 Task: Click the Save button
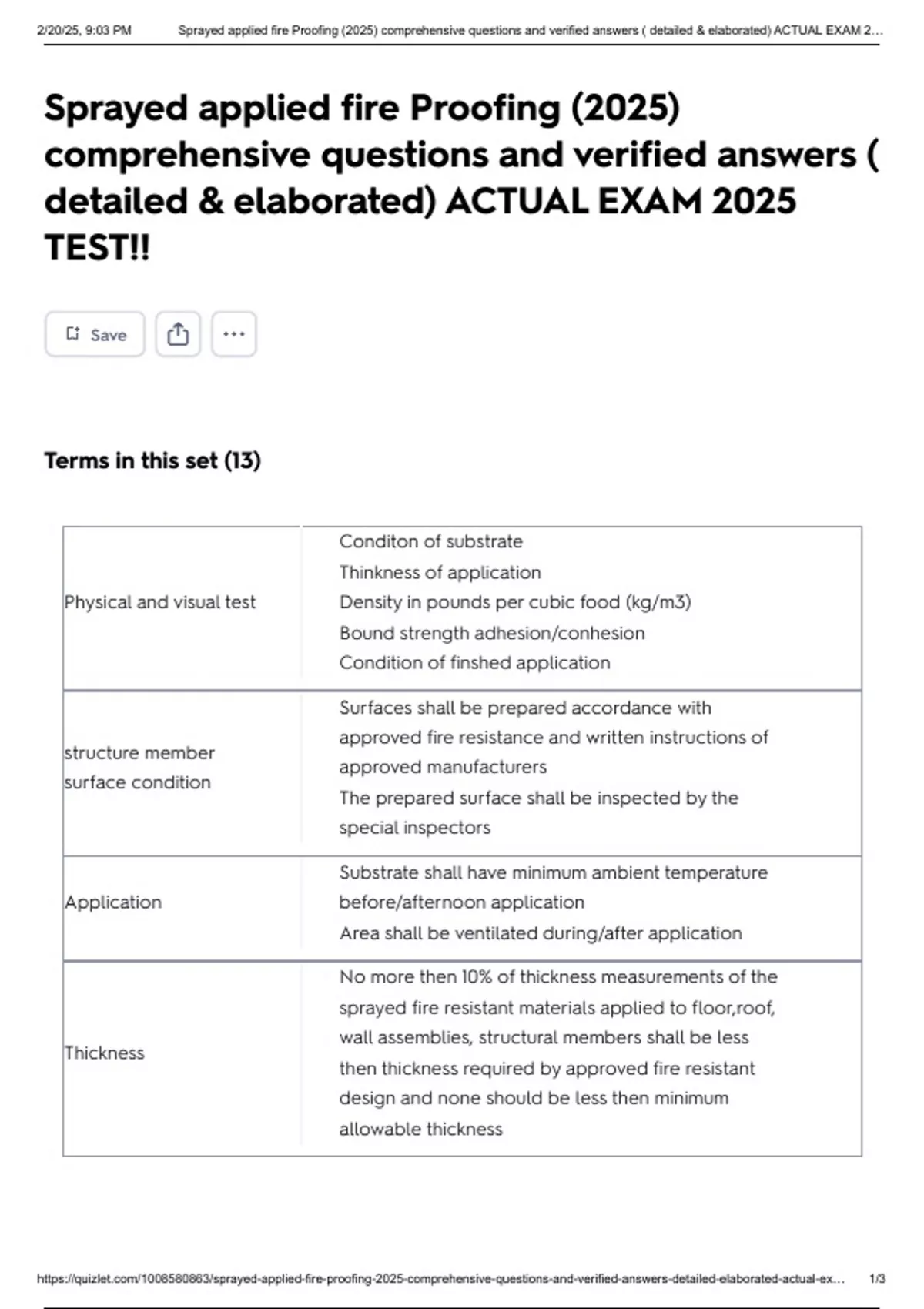94,333
